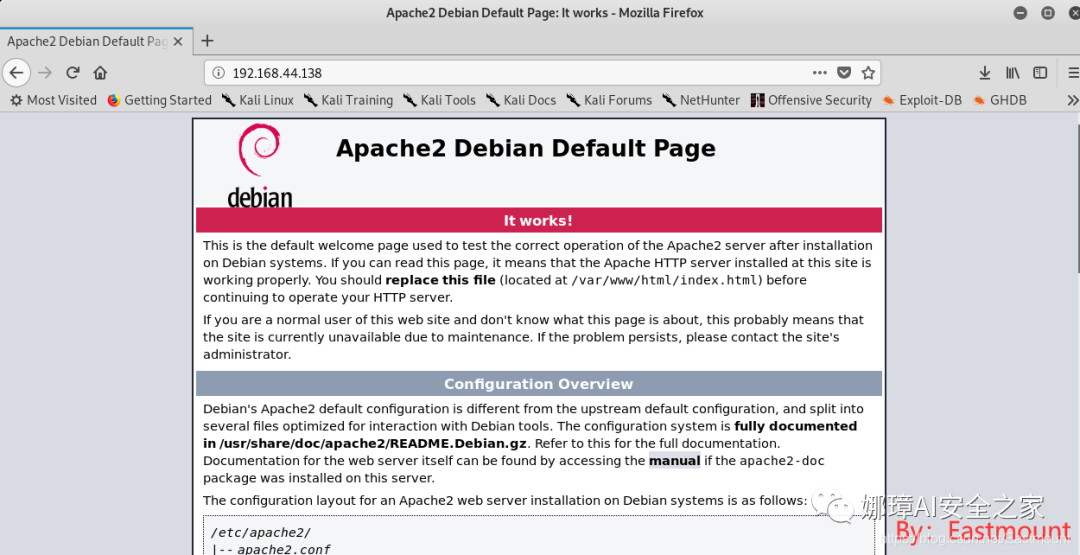Close the Apache2 Debian Default Page tab
1080x555 pixels.
tap(178, 41)
